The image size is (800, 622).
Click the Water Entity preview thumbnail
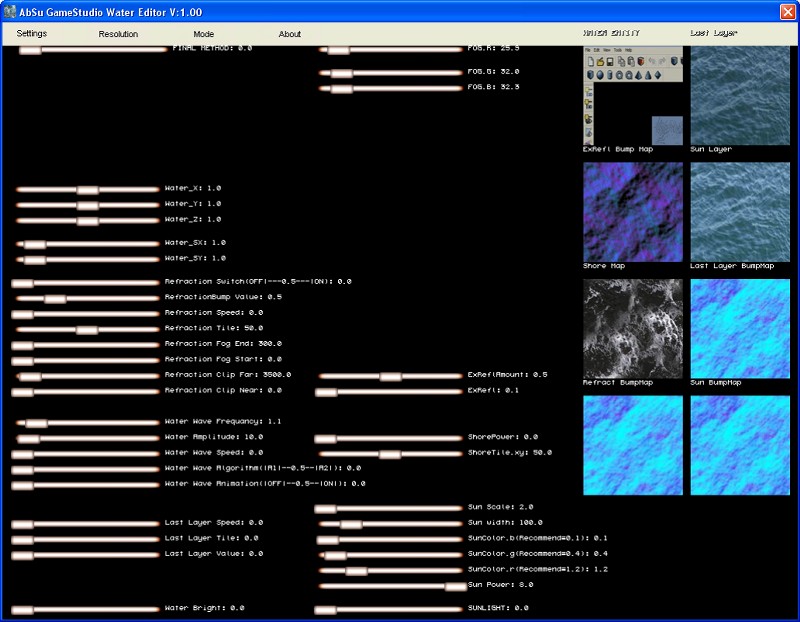[632, 95]
